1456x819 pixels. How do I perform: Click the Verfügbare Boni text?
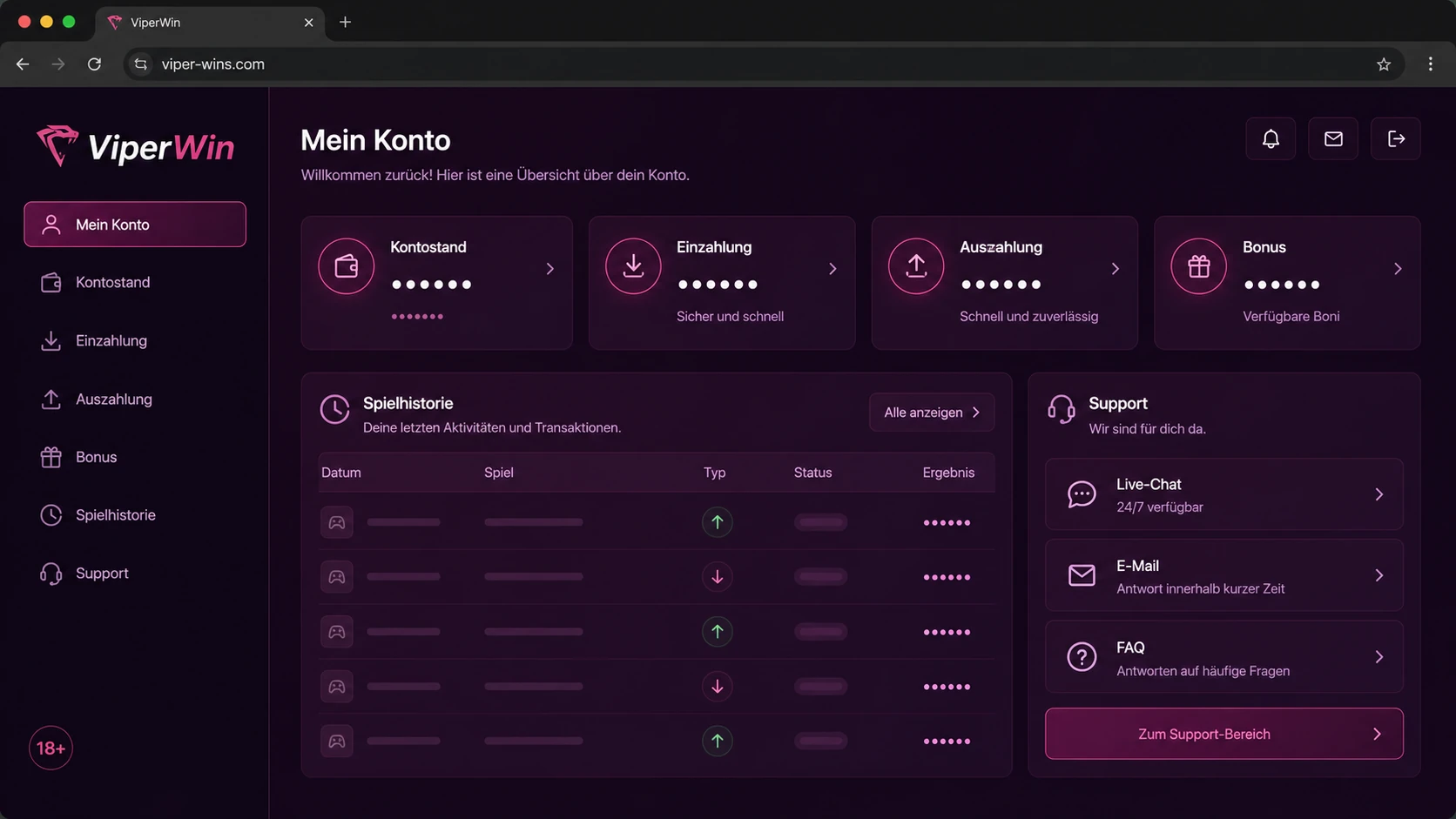coord(1291,317)
